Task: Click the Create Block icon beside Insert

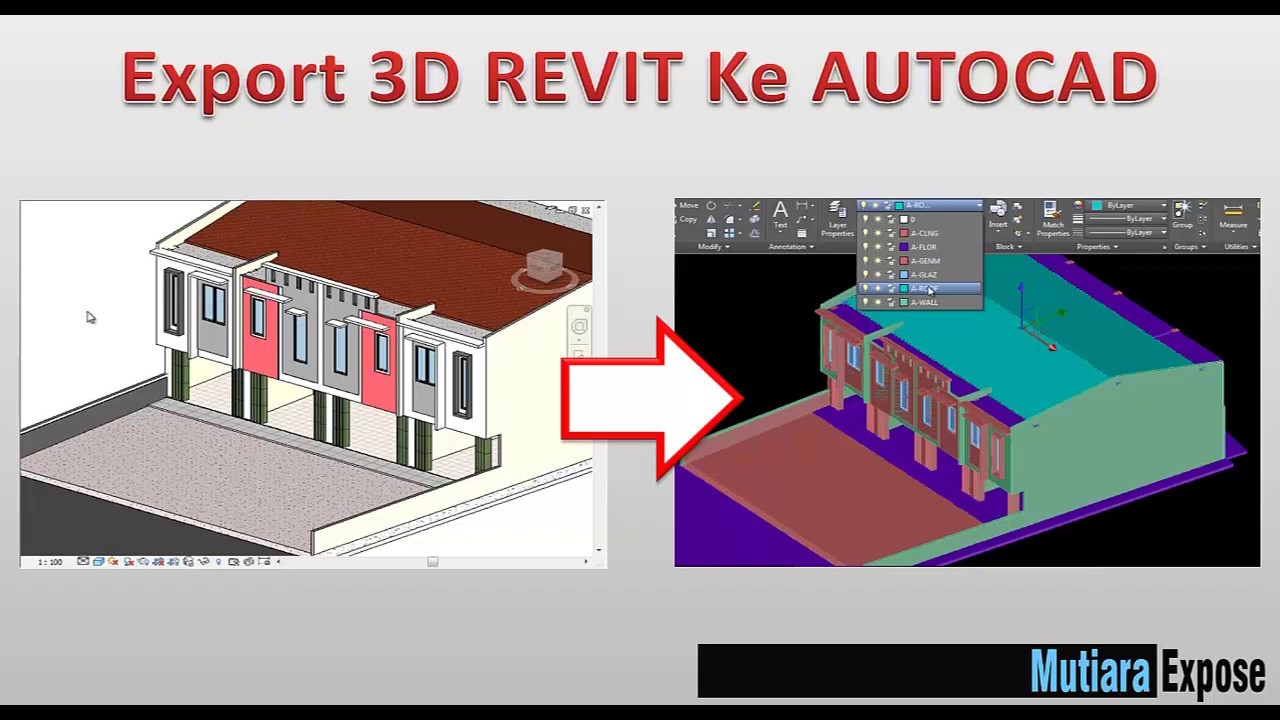Action: 1017,206
